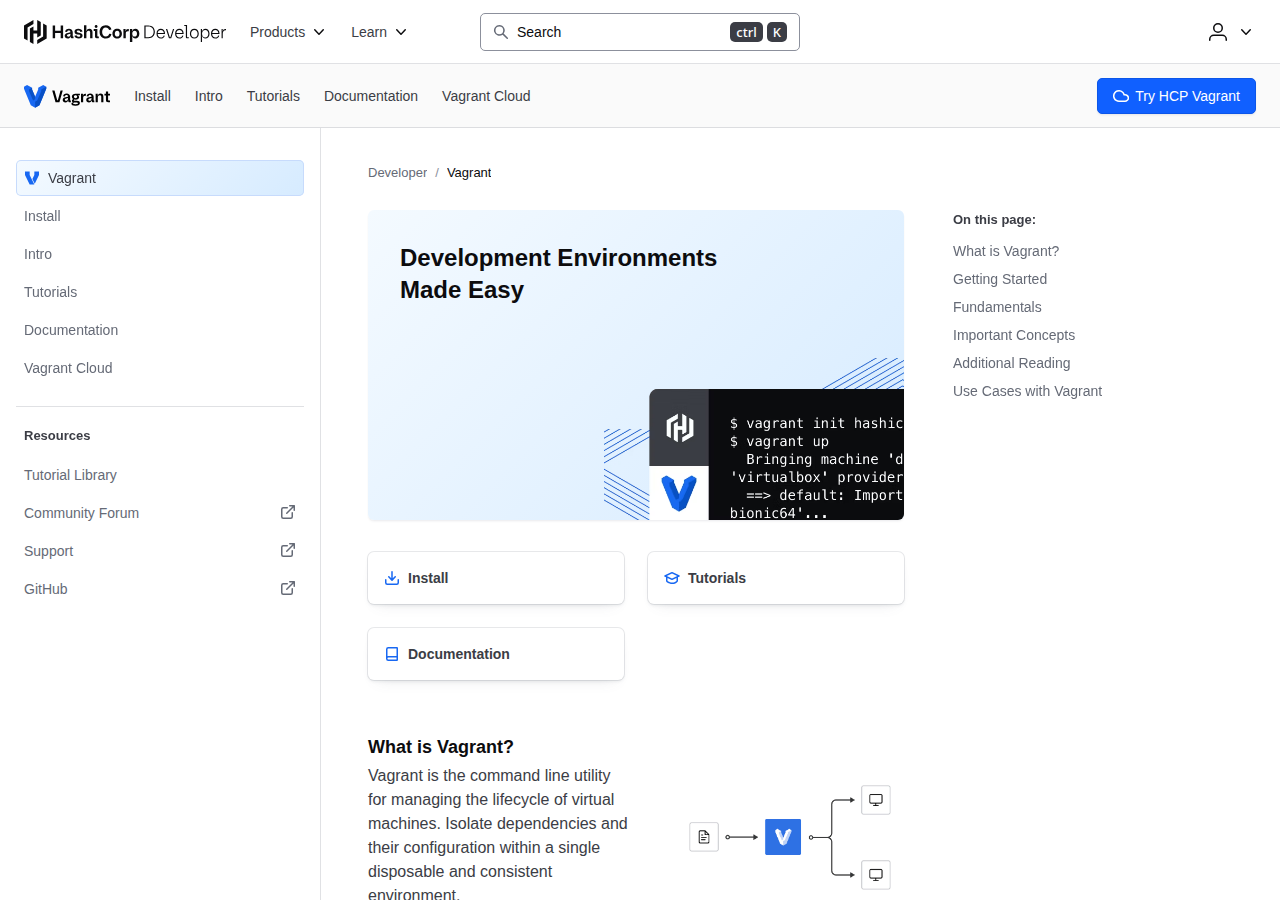Image resolution: width=1280 pixels, height=900 pixels.
Task: Expand the account menu chevron
Action: (1246, 32)
